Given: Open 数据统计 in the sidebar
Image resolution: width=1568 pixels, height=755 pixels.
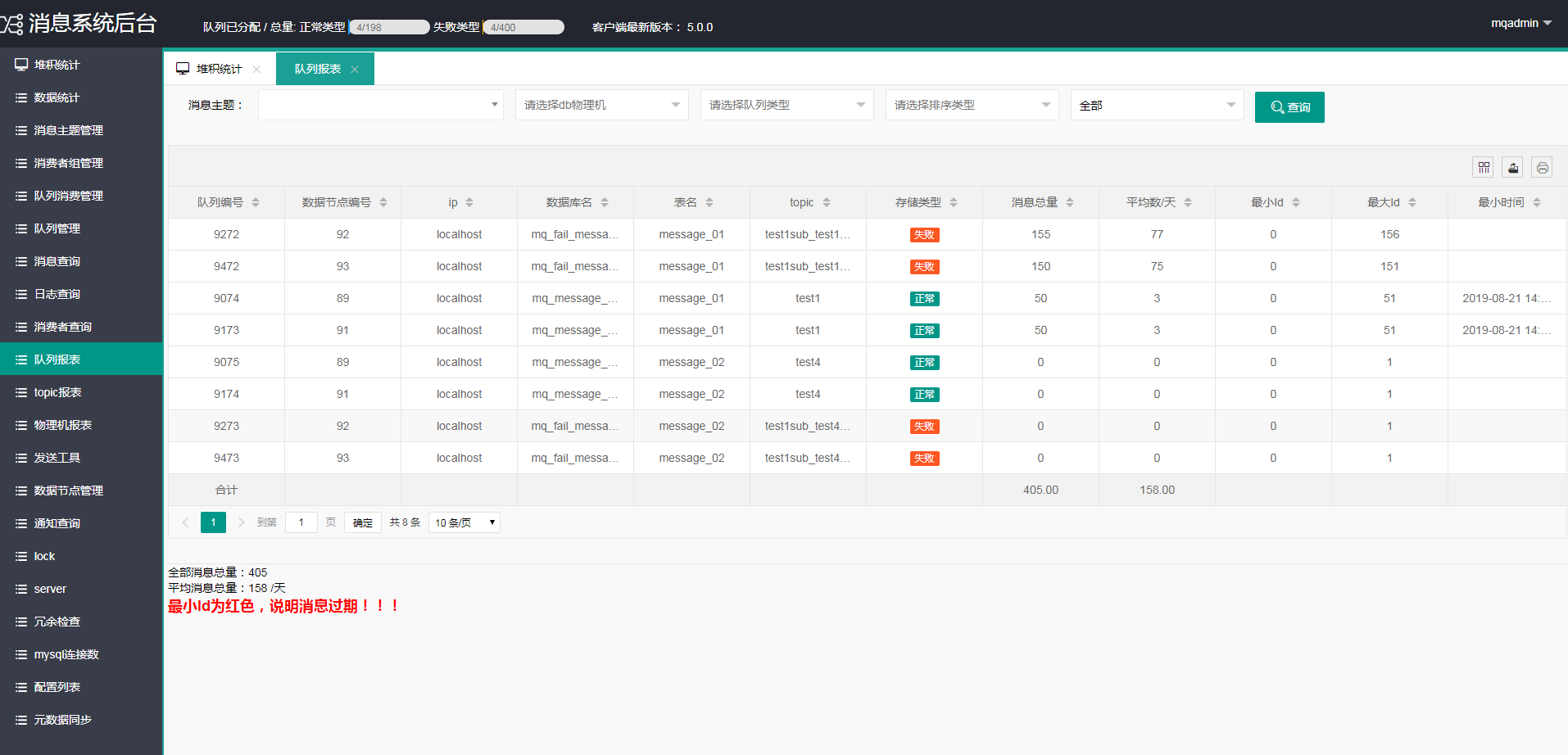Looking at the screenshot, I should click(x=81, y=97).
